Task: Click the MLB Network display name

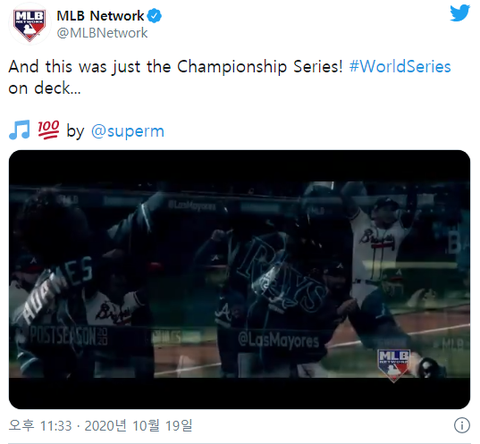Action: coord(100,16)
